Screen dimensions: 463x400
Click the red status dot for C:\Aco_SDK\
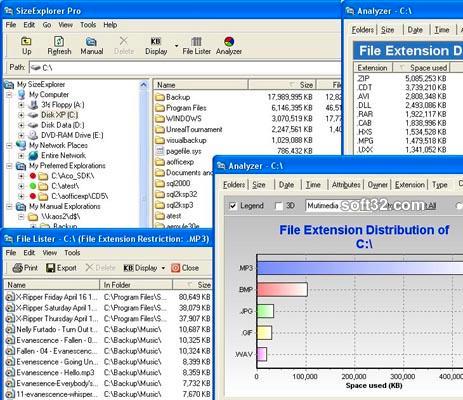33,176
